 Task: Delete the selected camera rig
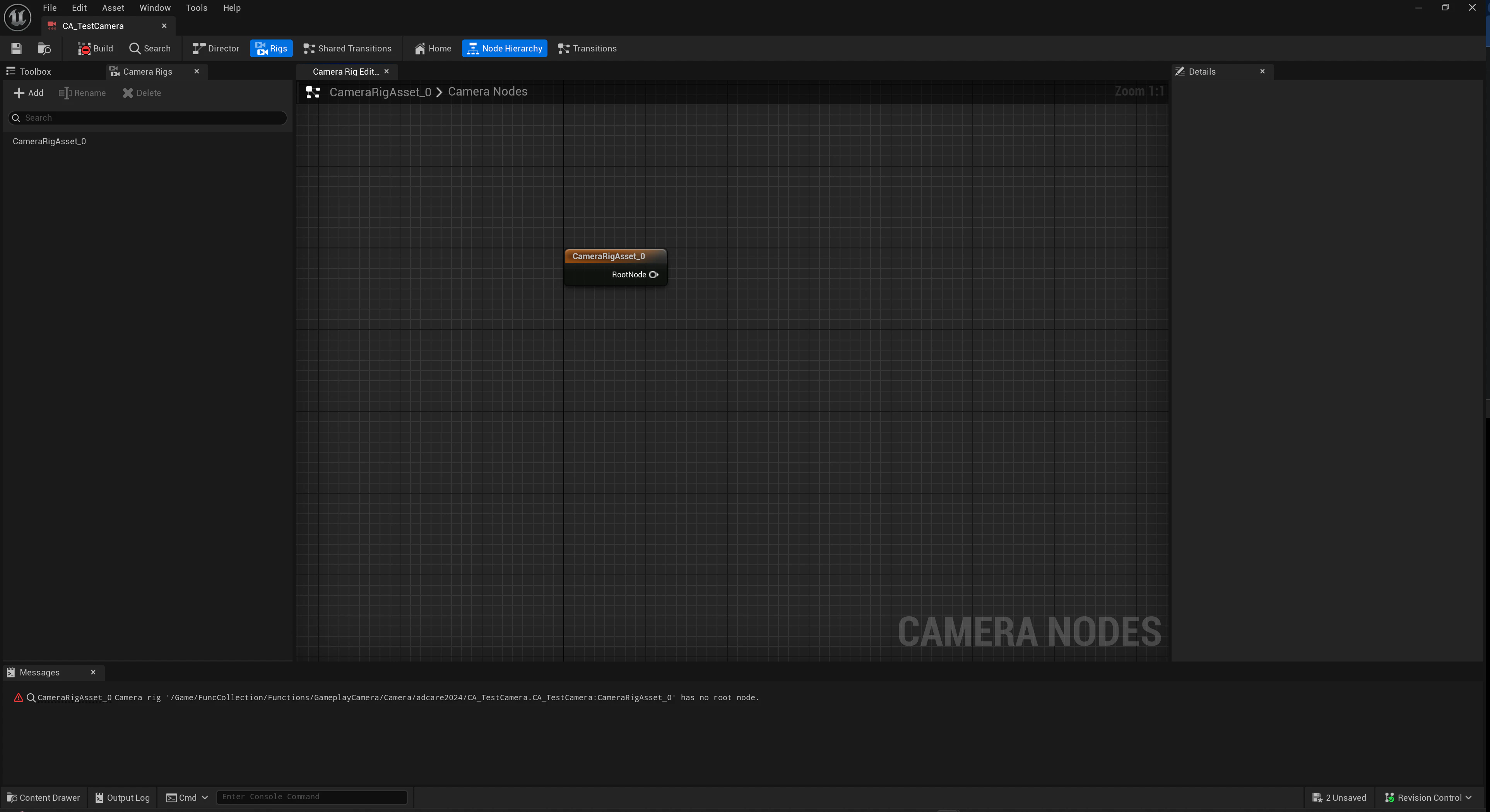(x=142, y=93)
